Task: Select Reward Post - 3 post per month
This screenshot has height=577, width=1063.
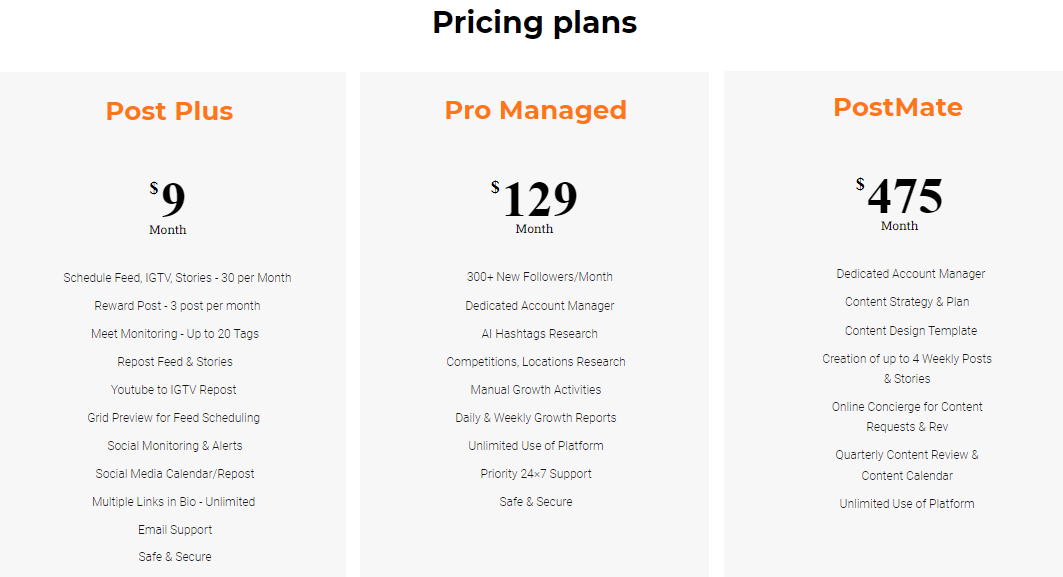Action: [177, 306]
